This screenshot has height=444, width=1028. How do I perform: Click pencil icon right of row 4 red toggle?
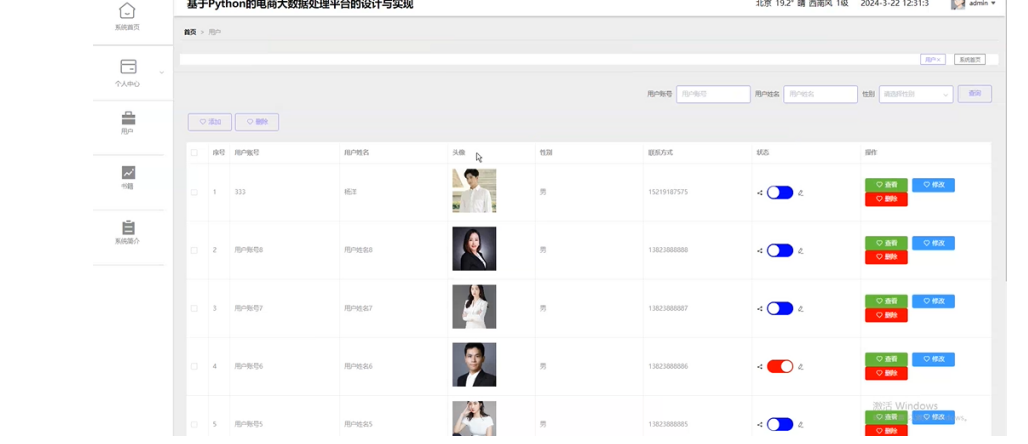(801, 367)
